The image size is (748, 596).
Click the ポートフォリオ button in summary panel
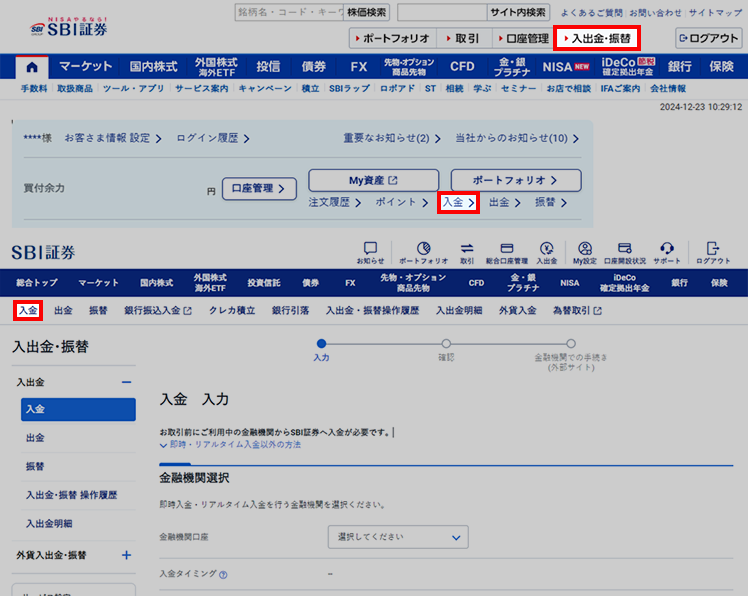(516, 180)
